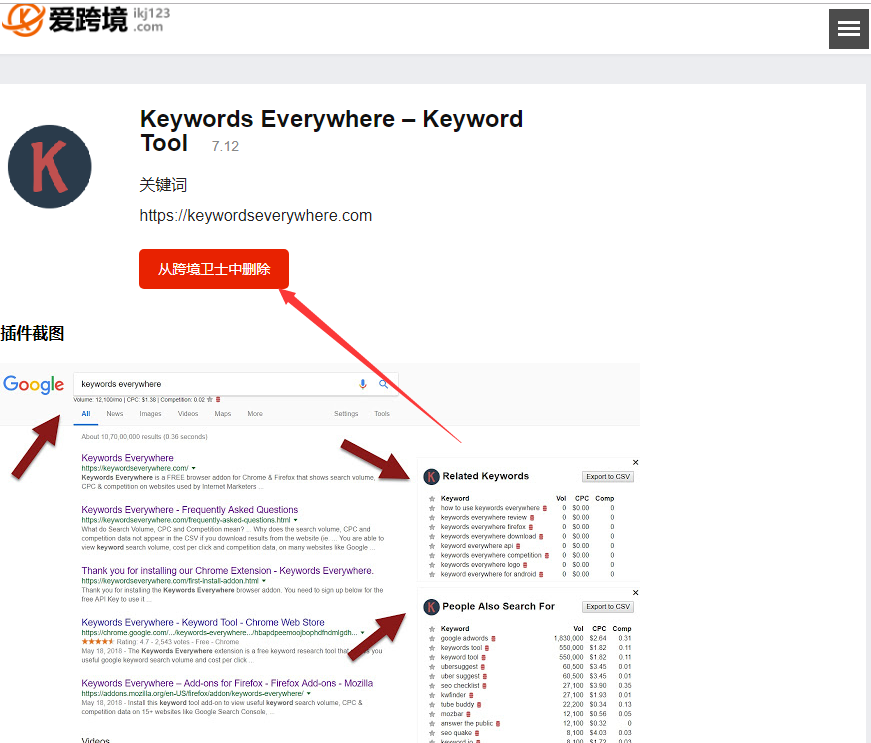Click the magnifier search icon in the Google box

(x=383, y=384)
